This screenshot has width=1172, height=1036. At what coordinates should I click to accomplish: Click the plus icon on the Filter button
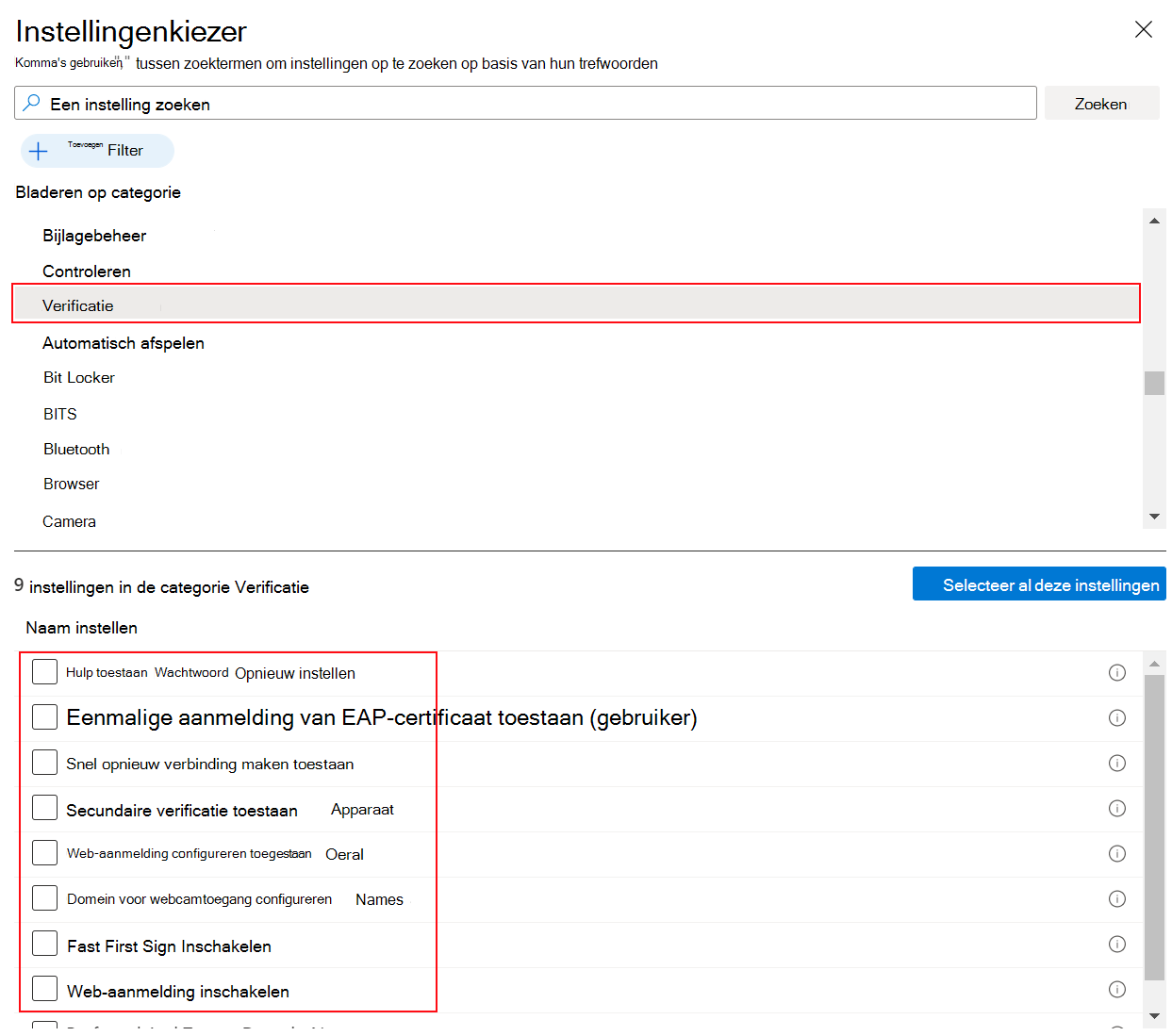(x=39, y=151)
